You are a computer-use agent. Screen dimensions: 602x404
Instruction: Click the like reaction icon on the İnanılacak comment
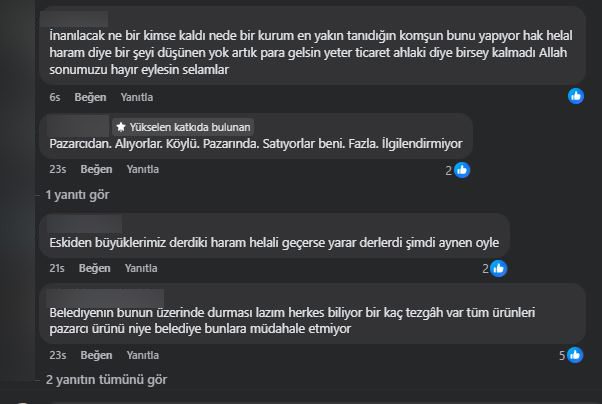click(576, 96)
